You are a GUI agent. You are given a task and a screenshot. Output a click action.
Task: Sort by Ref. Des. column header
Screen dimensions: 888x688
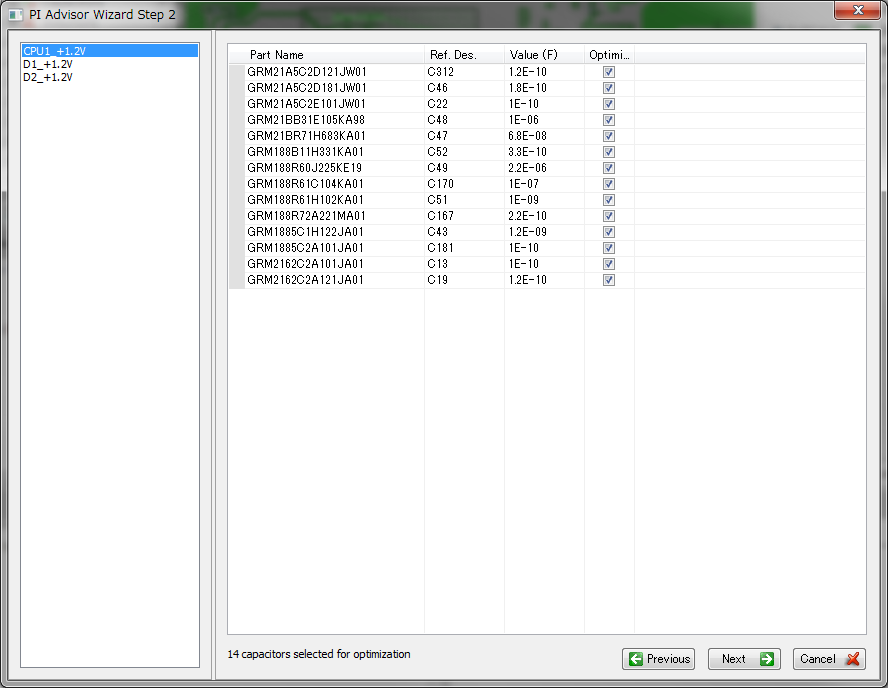pos(464,55)
